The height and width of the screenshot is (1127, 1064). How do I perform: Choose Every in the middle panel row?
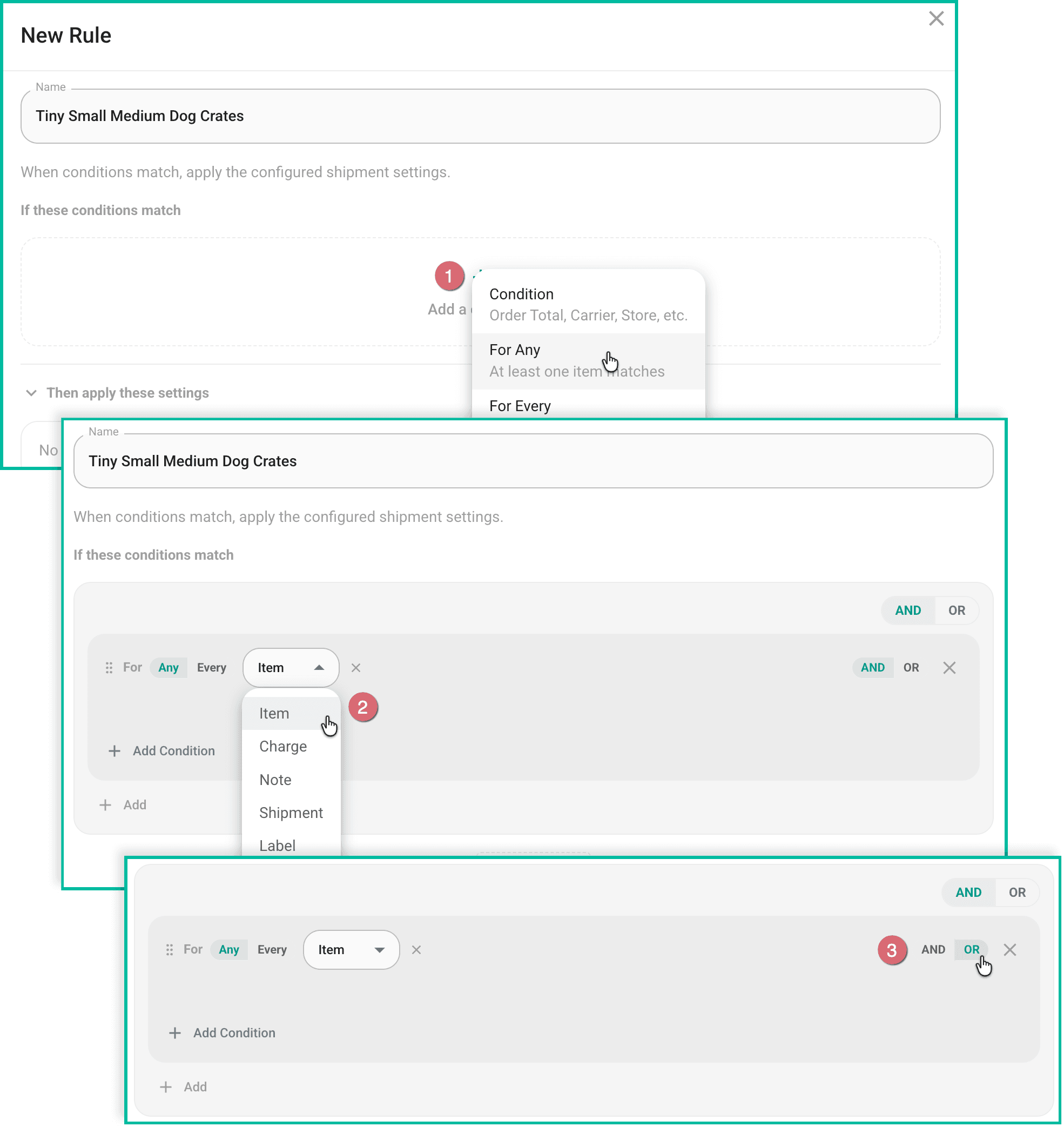(212, 669)
